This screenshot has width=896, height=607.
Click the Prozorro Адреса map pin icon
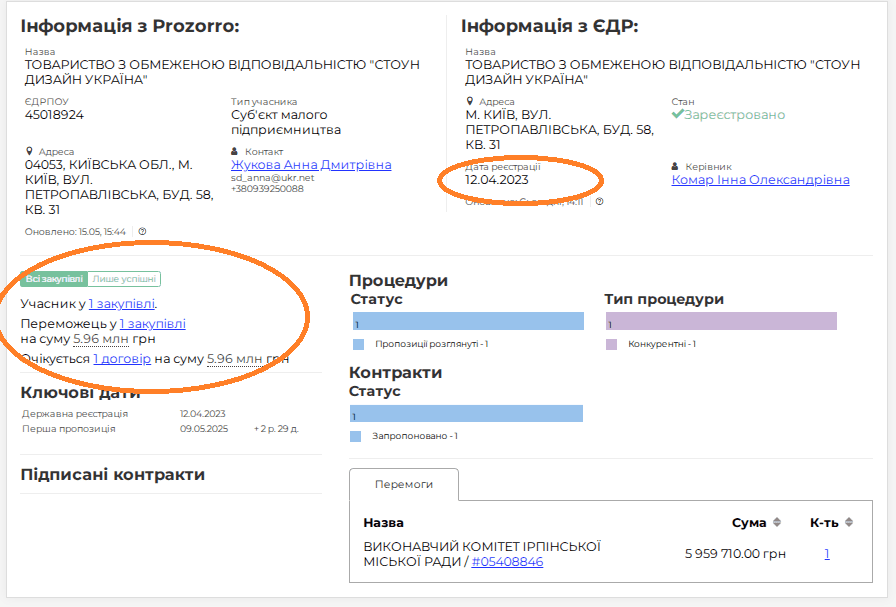[x=29, y=152]
